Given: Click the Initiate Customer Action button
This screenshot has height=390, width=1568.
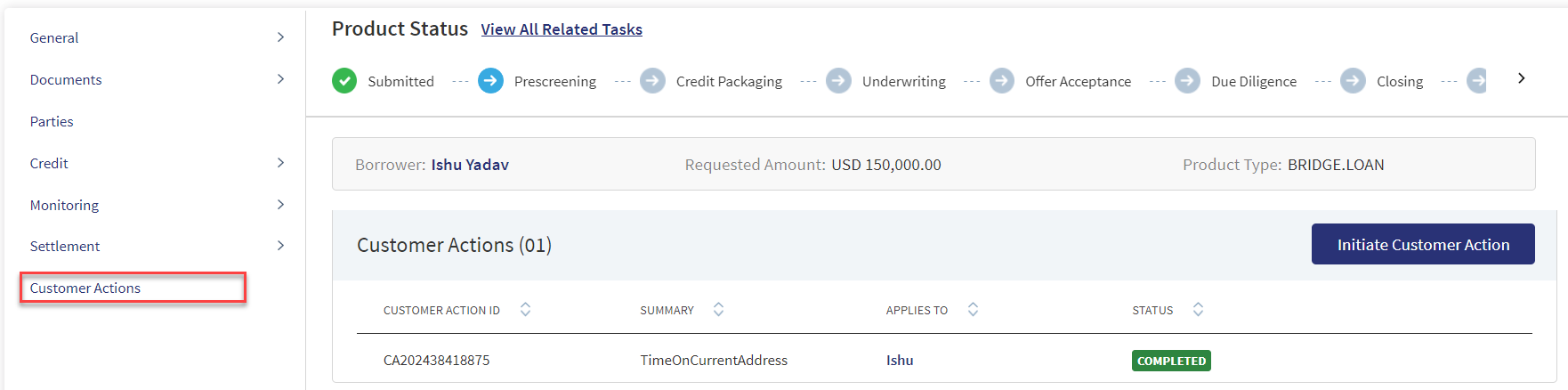Looking at the screenshot, I should (1423, 244).
